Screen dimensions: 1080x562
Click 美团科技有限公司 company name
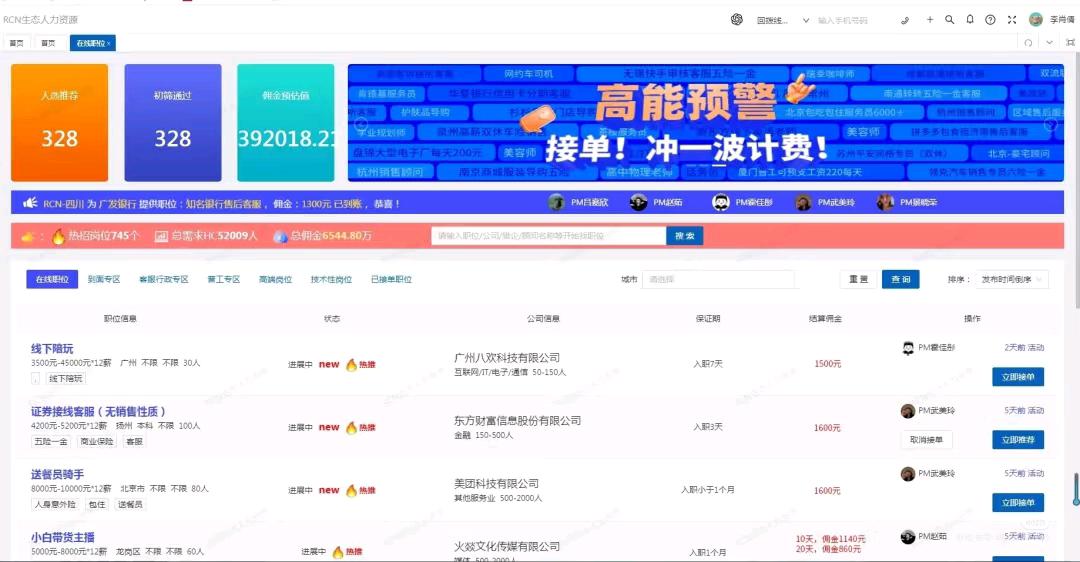click(x=496, y=483)
